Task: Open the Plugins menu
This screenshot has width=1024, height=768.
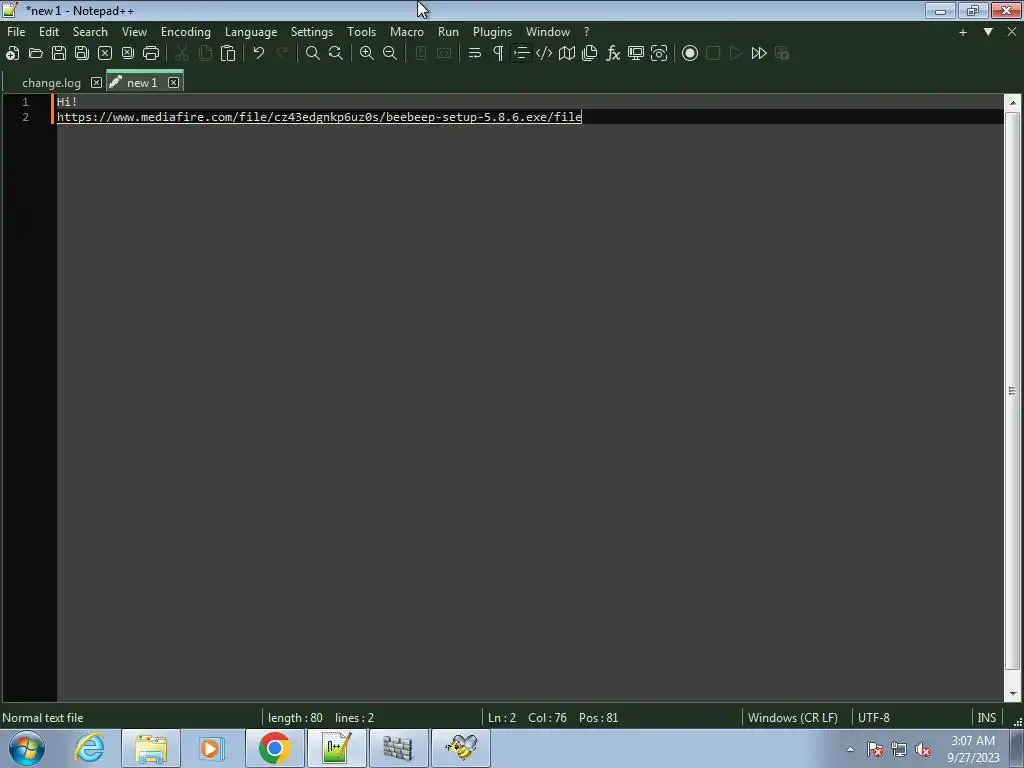Action: point(492,32)
